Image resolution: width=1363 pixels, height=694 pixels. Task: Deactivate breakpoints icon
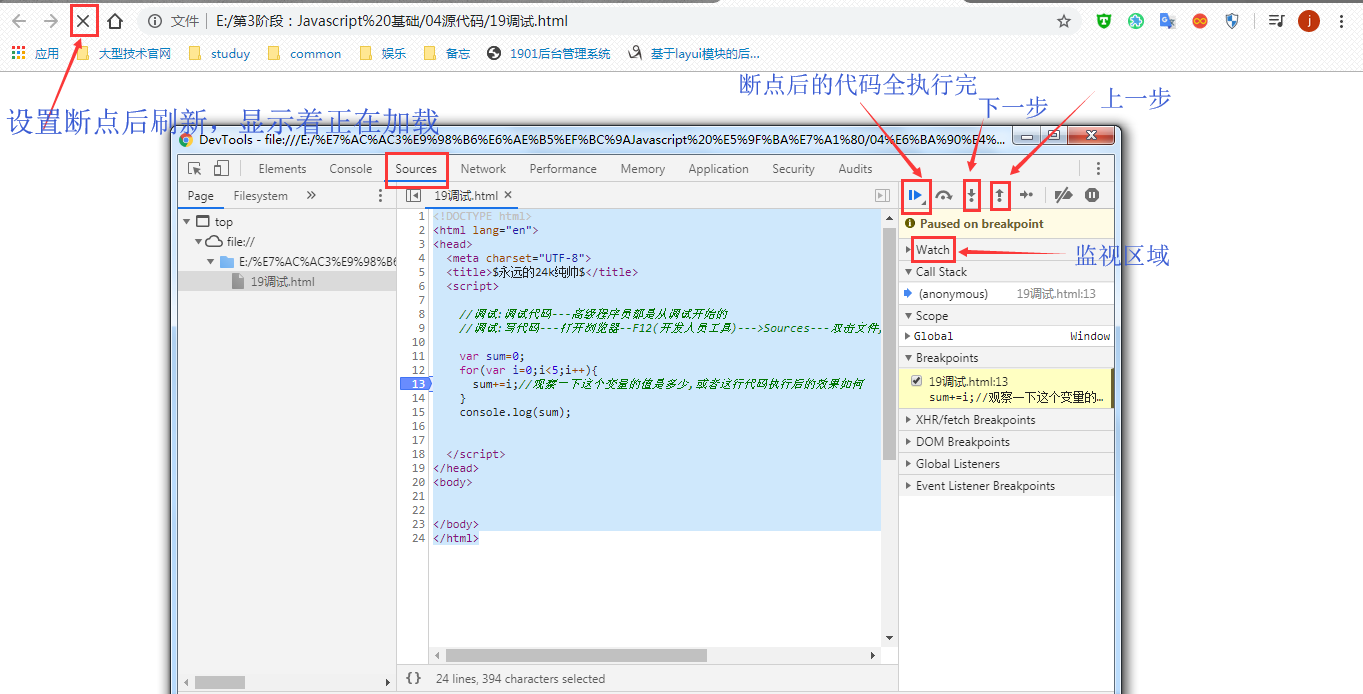[1063, 196]
